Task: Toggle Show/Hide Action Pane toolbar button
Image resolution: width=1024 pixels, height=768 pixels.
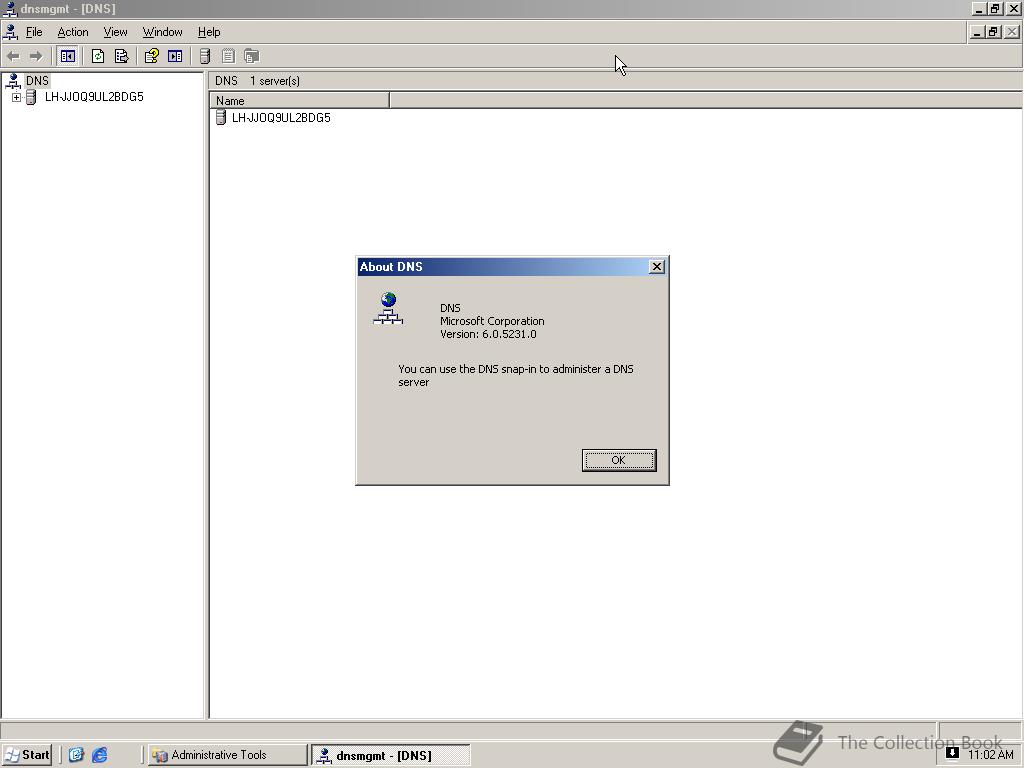Action: pyautogui.click(x=175, y=56)
